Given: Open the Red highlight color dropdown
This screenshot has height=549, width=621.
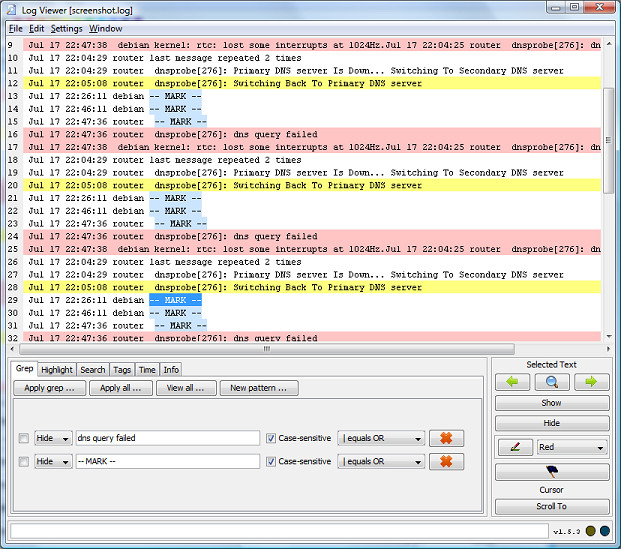Looking at the screenshot, I should click(572, 448).
